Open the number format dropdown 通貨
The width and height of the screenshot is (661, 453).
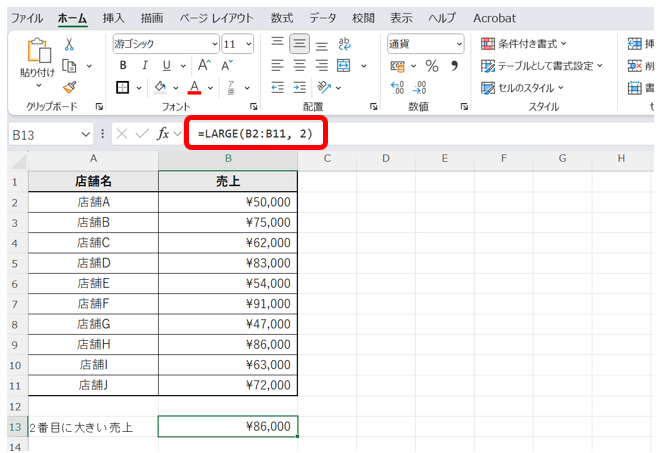tap(459, 44)
